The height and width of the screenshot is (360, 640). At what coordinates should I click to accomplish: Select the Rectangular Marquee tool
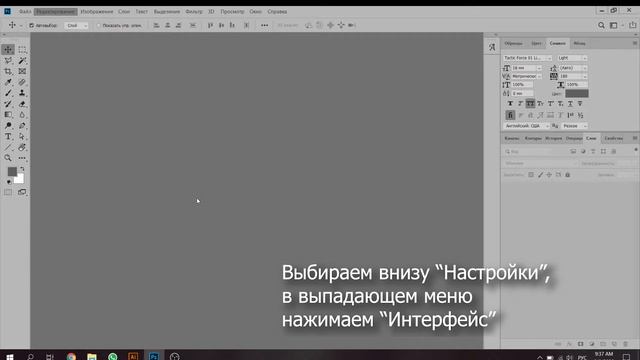coord(22,49)
